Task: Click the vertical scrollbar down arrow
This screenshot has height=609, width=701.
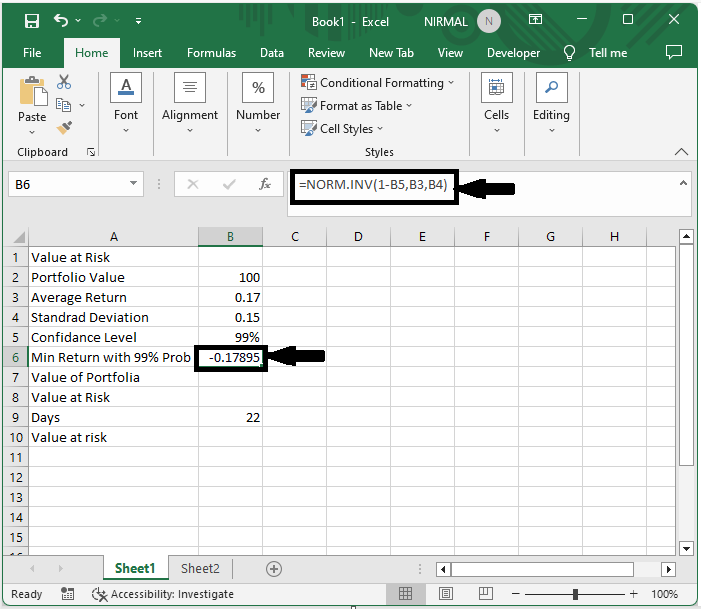Action: [x=686, y=548]
